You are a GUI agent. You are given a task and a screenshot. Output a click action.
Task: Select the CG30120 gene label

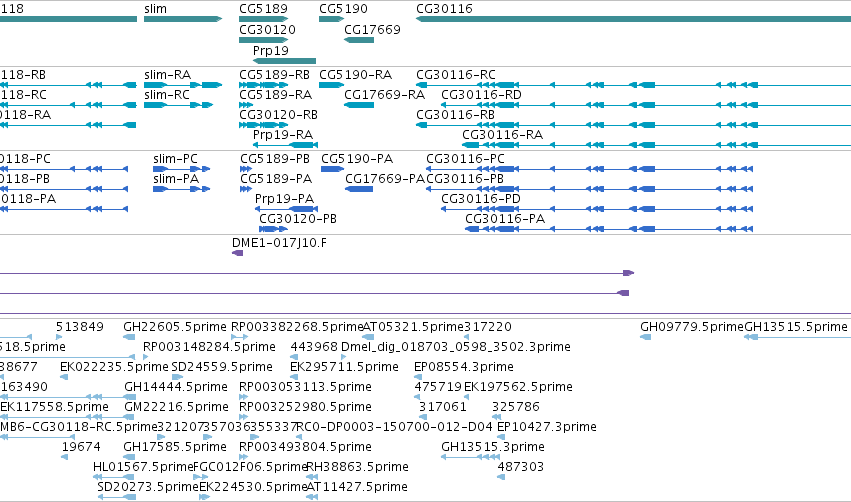(x=267, y=30)
